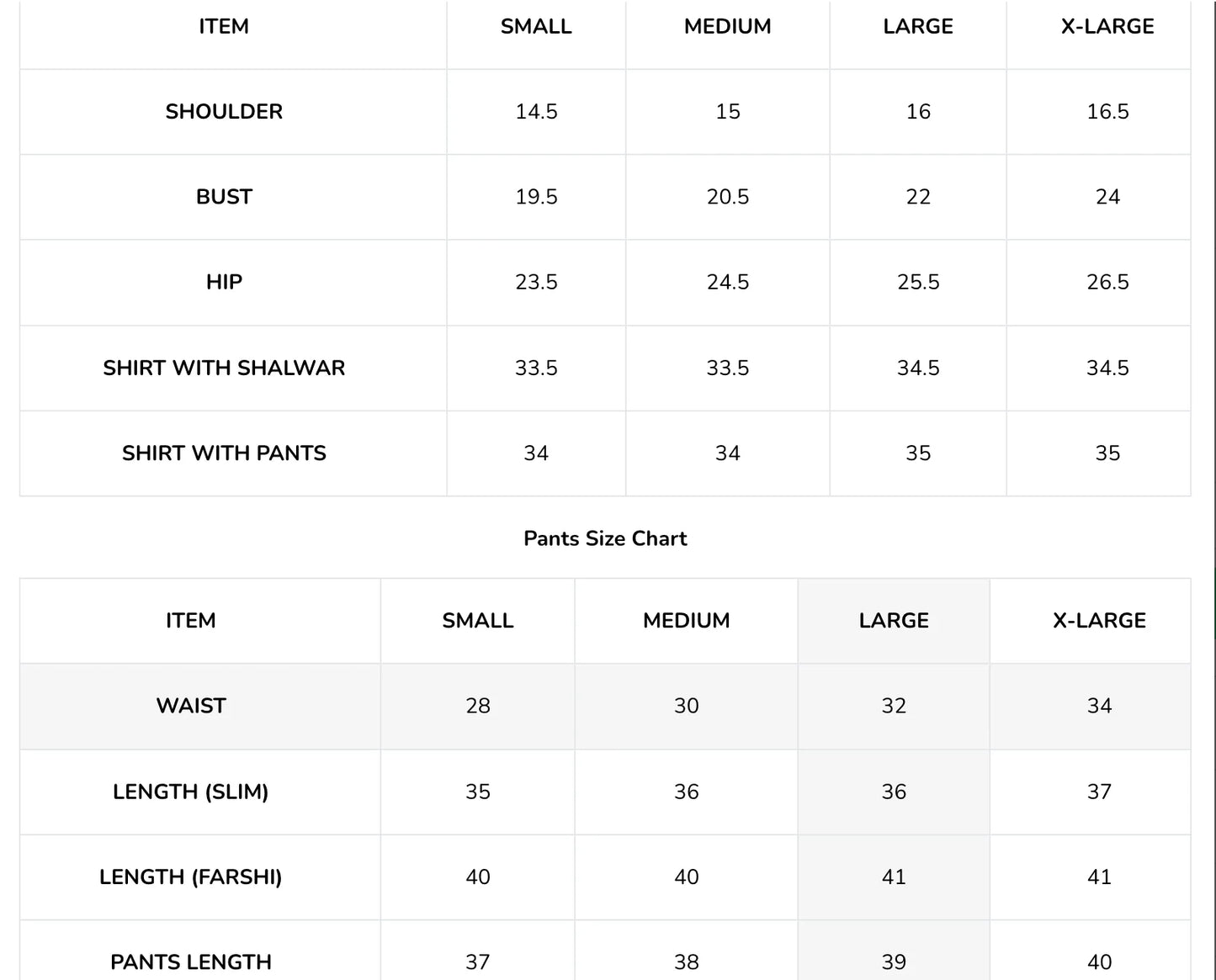
Task: Click the Pants Size Chart heading
Action: 605,538
